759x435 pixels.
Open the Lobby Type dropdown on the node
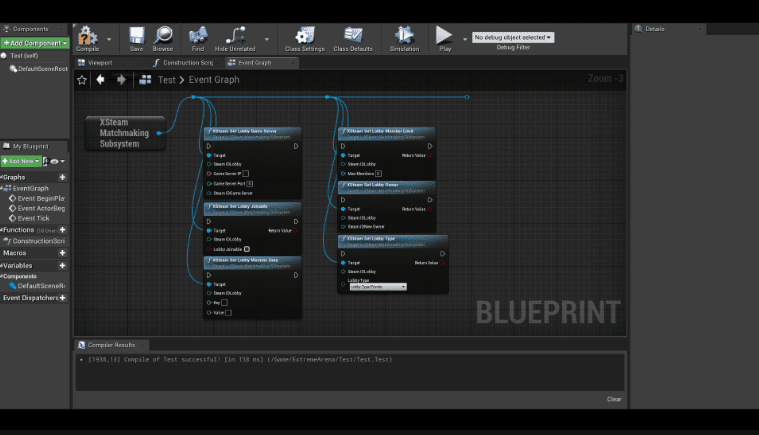(378, 287)
